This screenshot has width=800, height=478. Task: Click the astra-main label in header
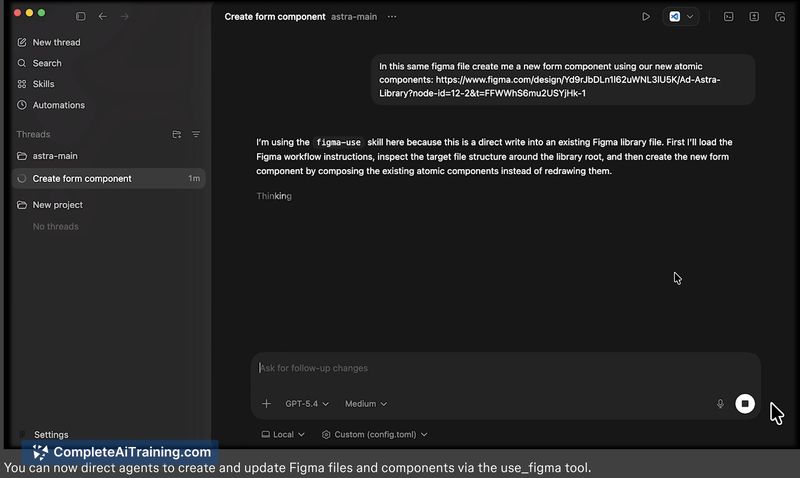tap(354, 17)
